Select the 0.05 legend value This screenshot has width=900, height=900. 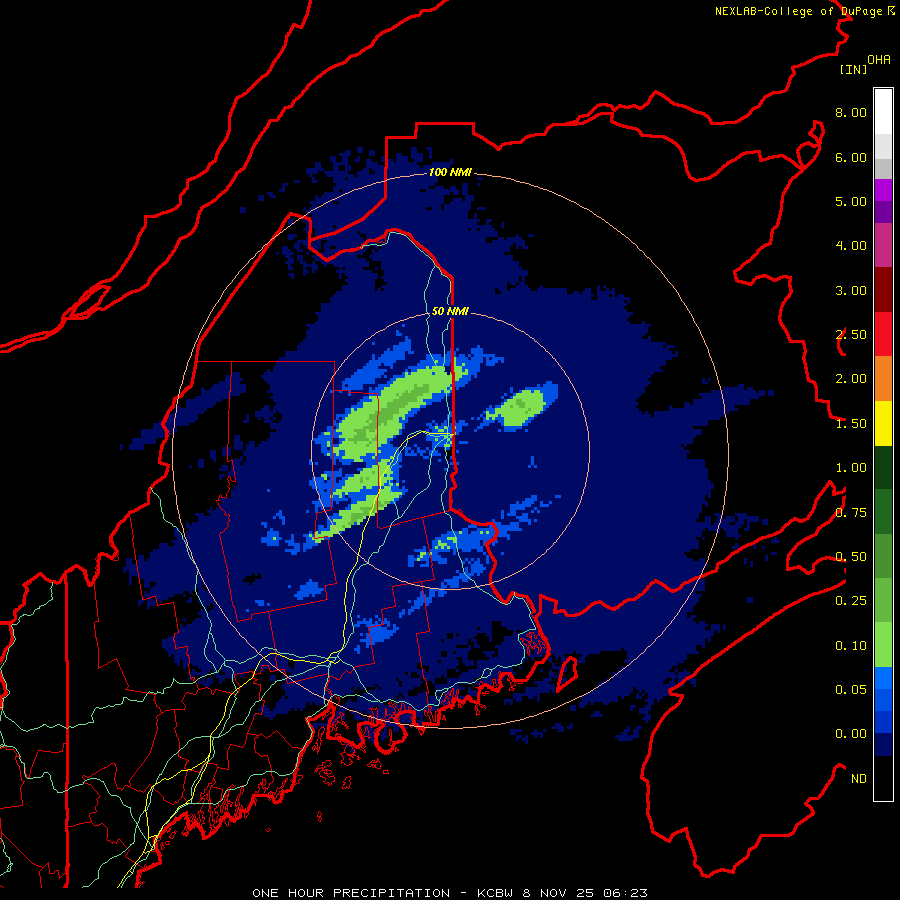(851, 690)
